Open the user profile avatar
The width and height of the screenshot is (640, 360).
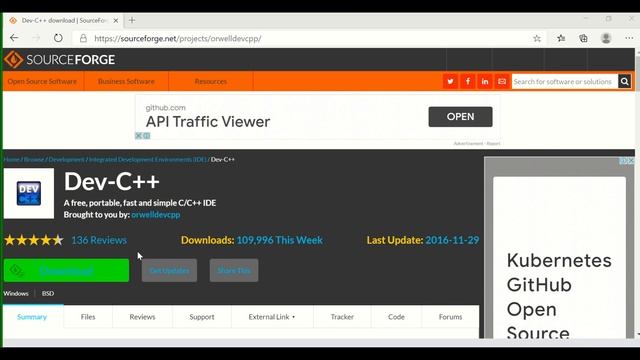click(x=606, y=38)
